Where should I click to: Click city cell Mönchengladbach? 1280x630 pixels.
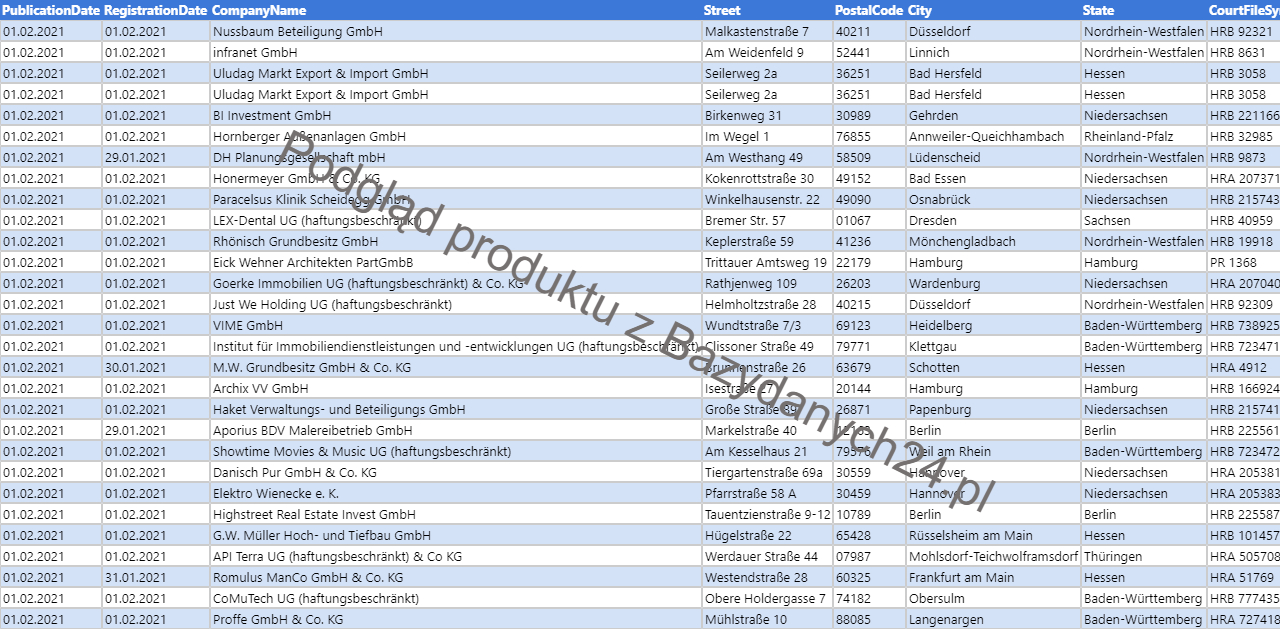[993, 241]
